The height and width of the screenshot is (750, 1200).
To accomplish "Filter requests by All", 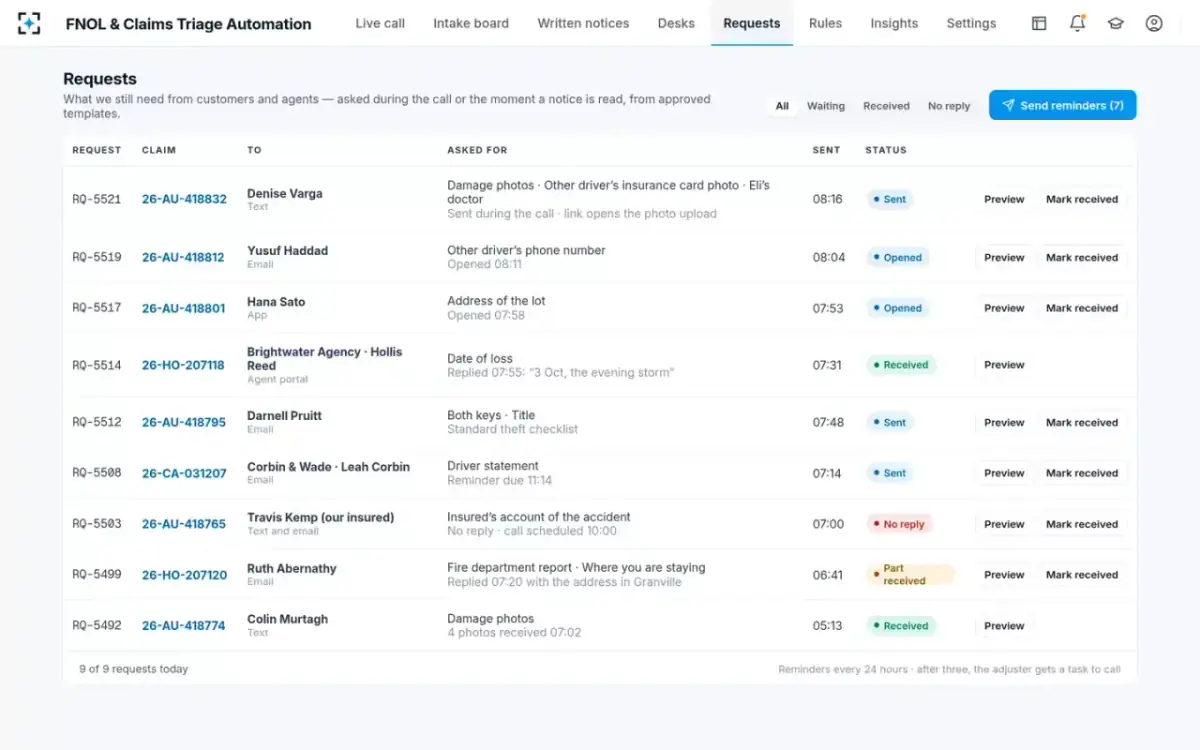I will pyautogui.click(x=782, y=106).
